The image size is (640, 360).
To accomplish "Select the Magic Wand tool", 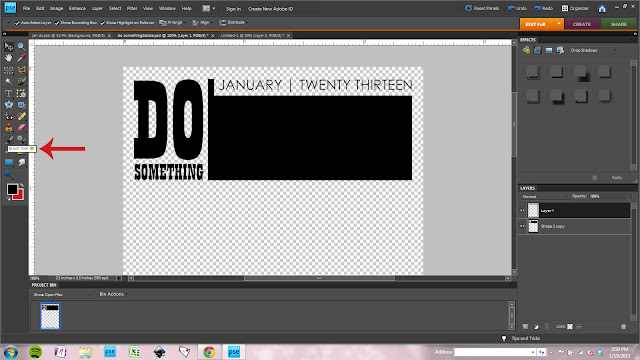I will (x=8, y=82).
